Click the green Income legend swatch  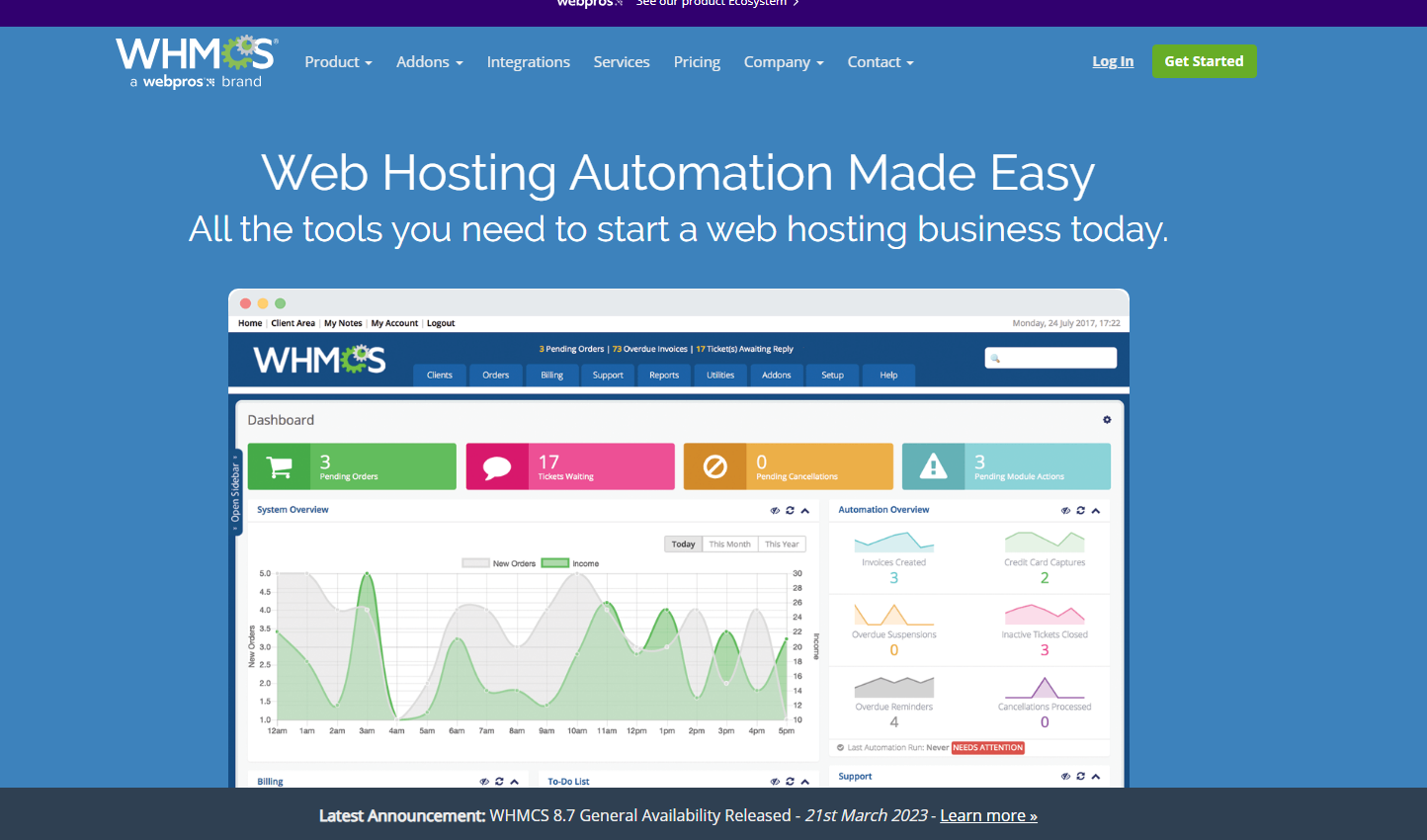pyautogui.click(x=554, y=563)
